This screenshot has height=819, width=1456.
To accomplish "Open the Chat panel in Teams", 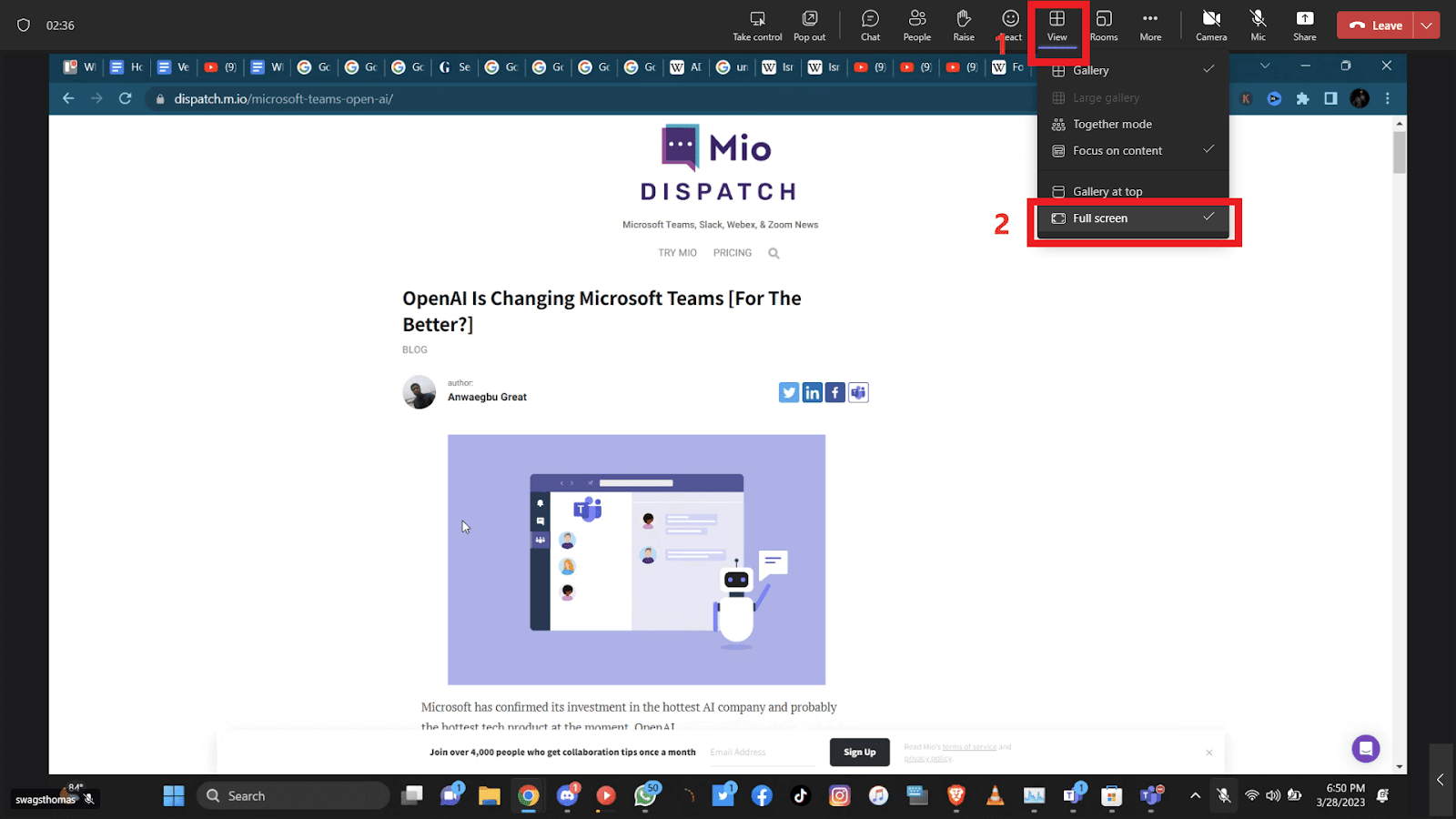I will (870, 25).
